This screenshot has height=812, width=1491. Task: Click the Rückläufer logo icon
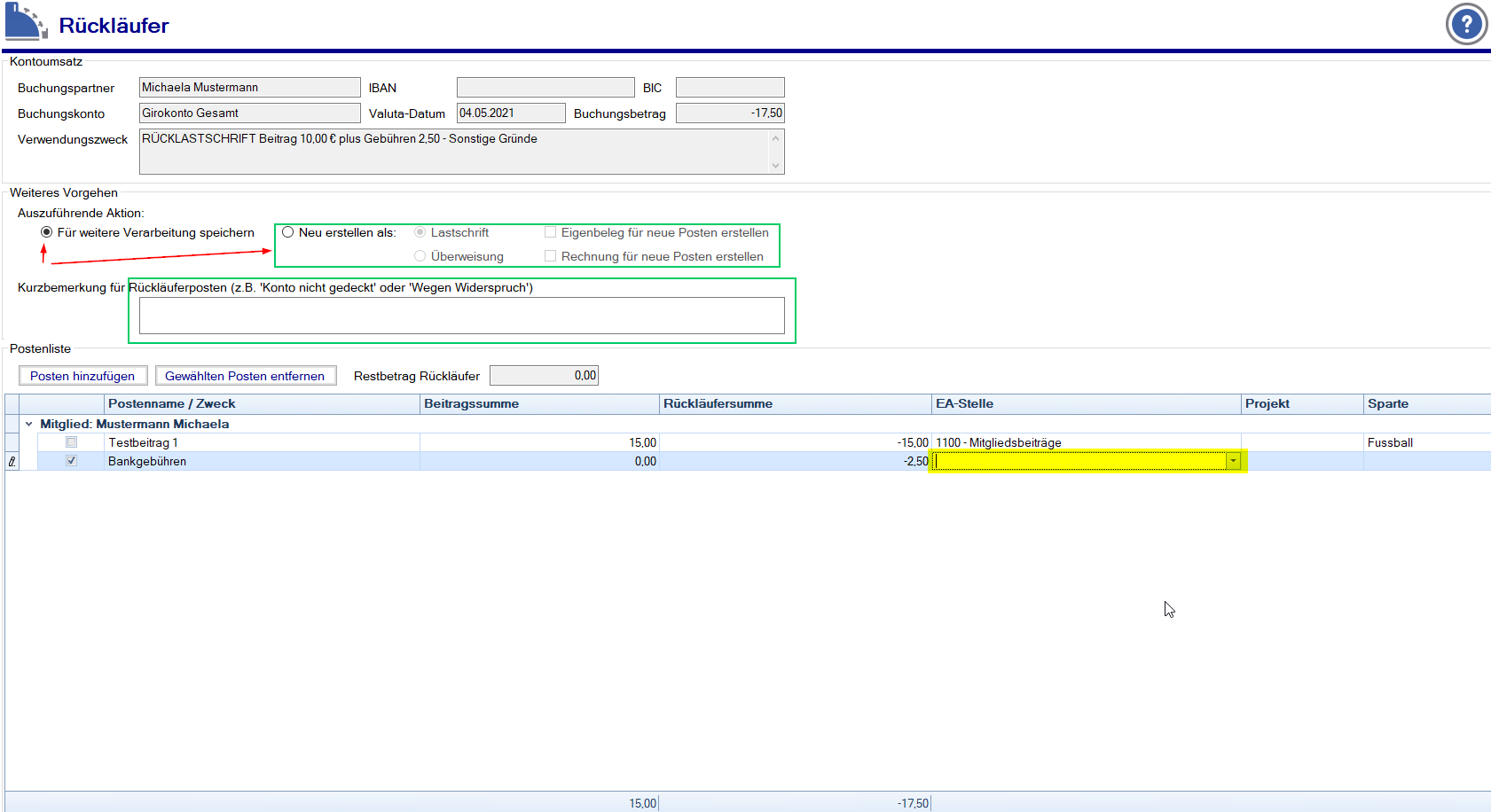[x=26, y=23]
